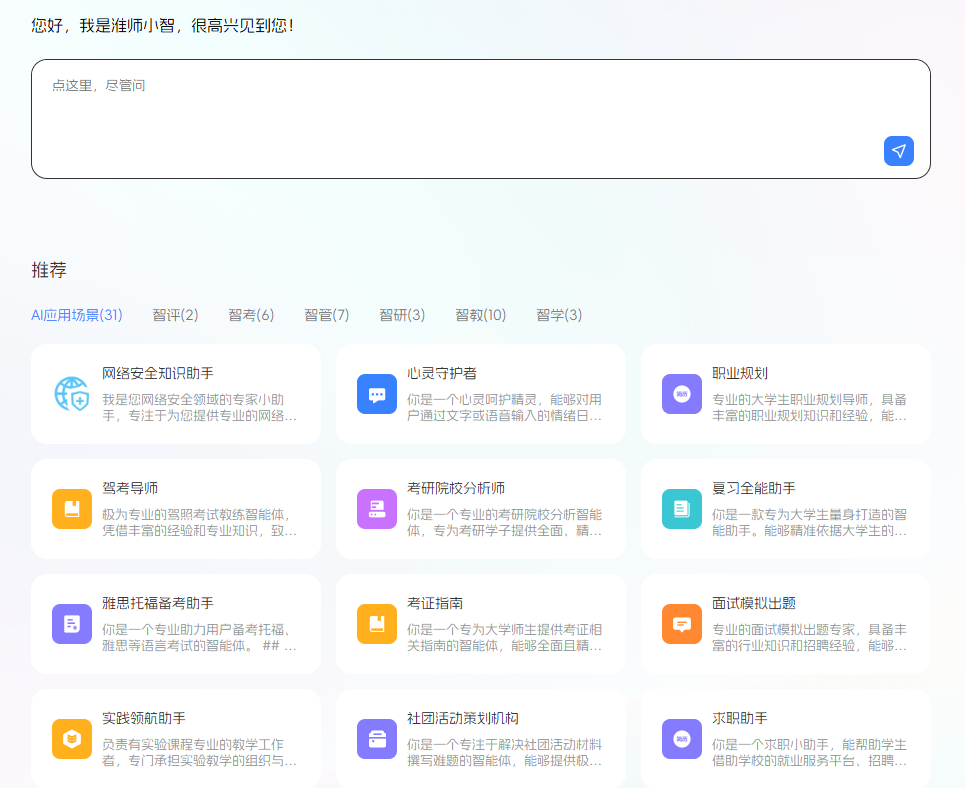The height and width of the screenshot is (788, 965).
Task: Select the 考研院校分析师 purple icon
Action: point(376,509)
